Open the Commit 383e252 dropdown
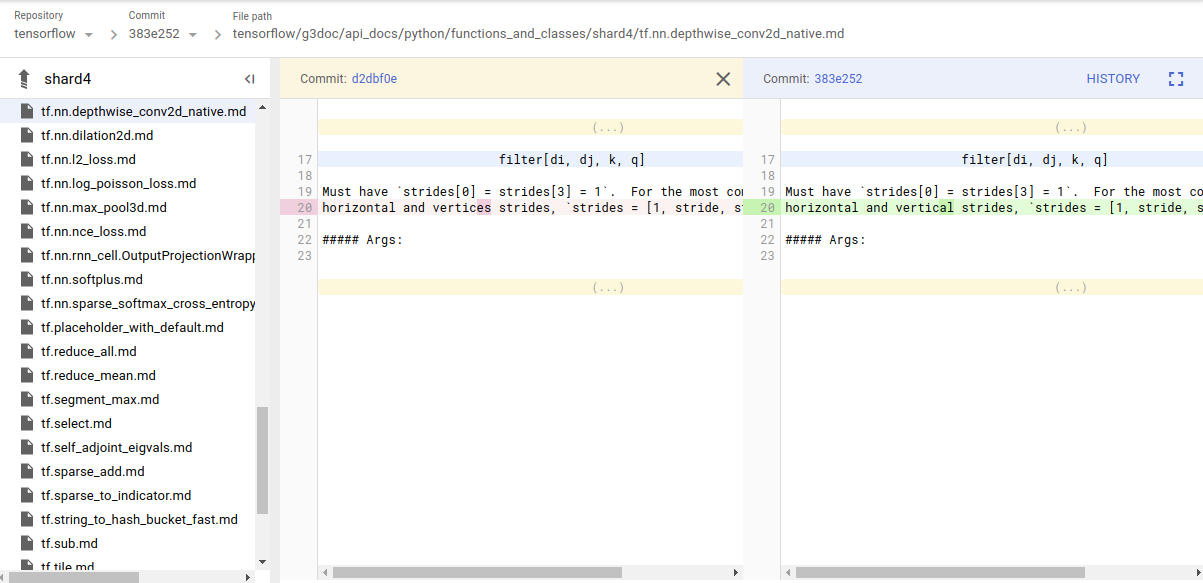Image resolution: width=1203 pixels, height=583 pixels. tap(162, 34)
